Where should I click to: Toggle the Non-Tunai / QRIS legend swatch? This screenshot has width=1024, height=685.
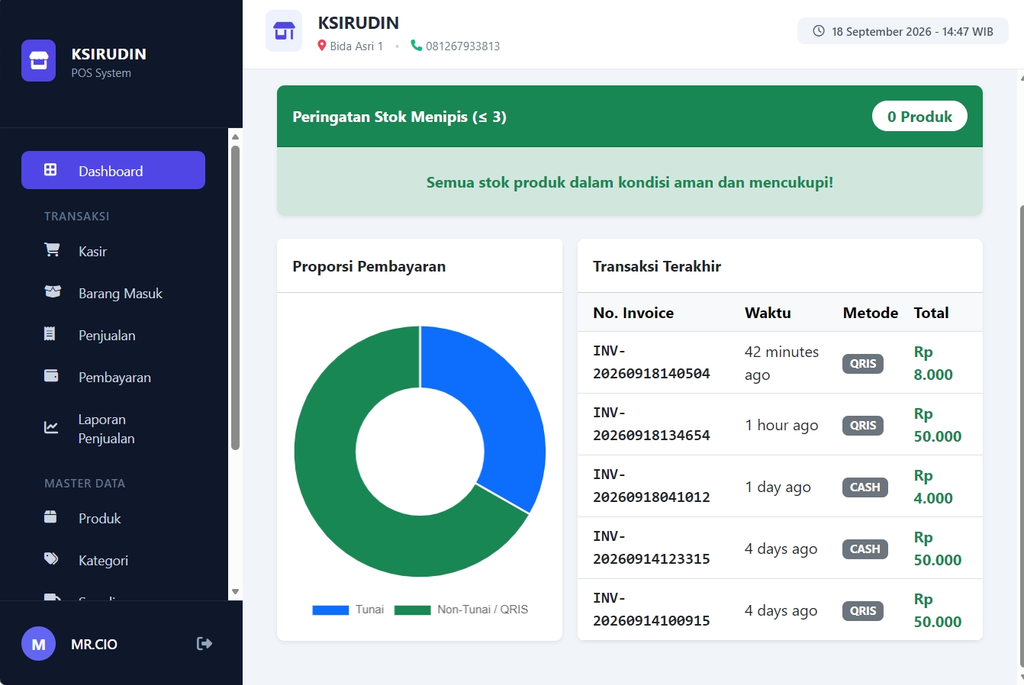413,610
